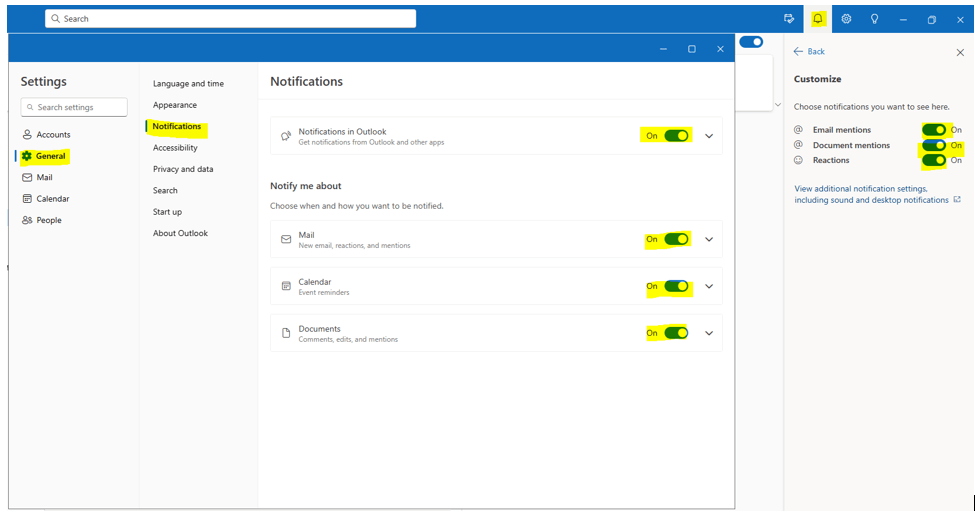Select Privacy and data settings
The height and width of the screenshot is (513, 975).
point(183,169)
